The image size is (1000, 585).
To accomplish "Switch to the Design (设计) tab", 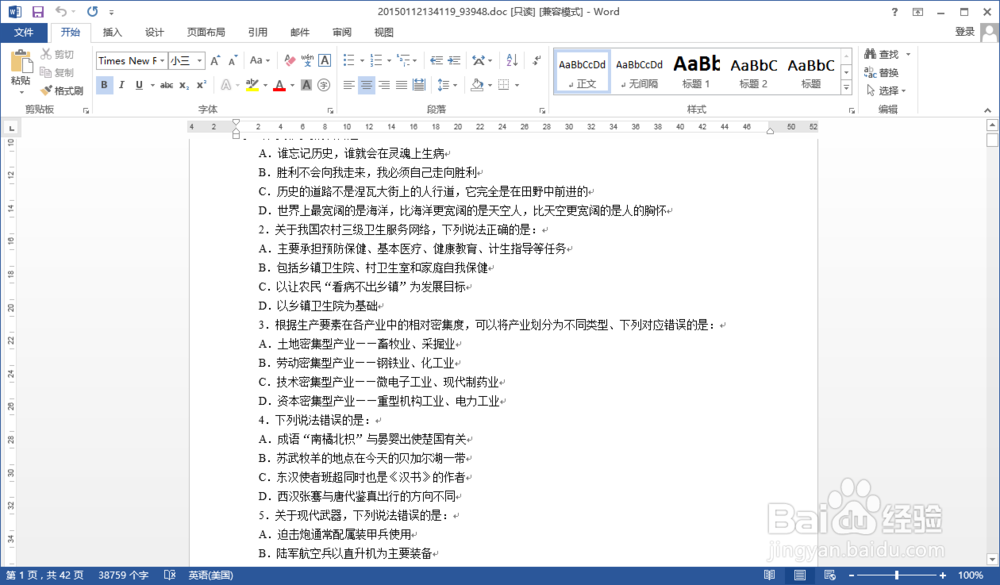I will 154,32.
